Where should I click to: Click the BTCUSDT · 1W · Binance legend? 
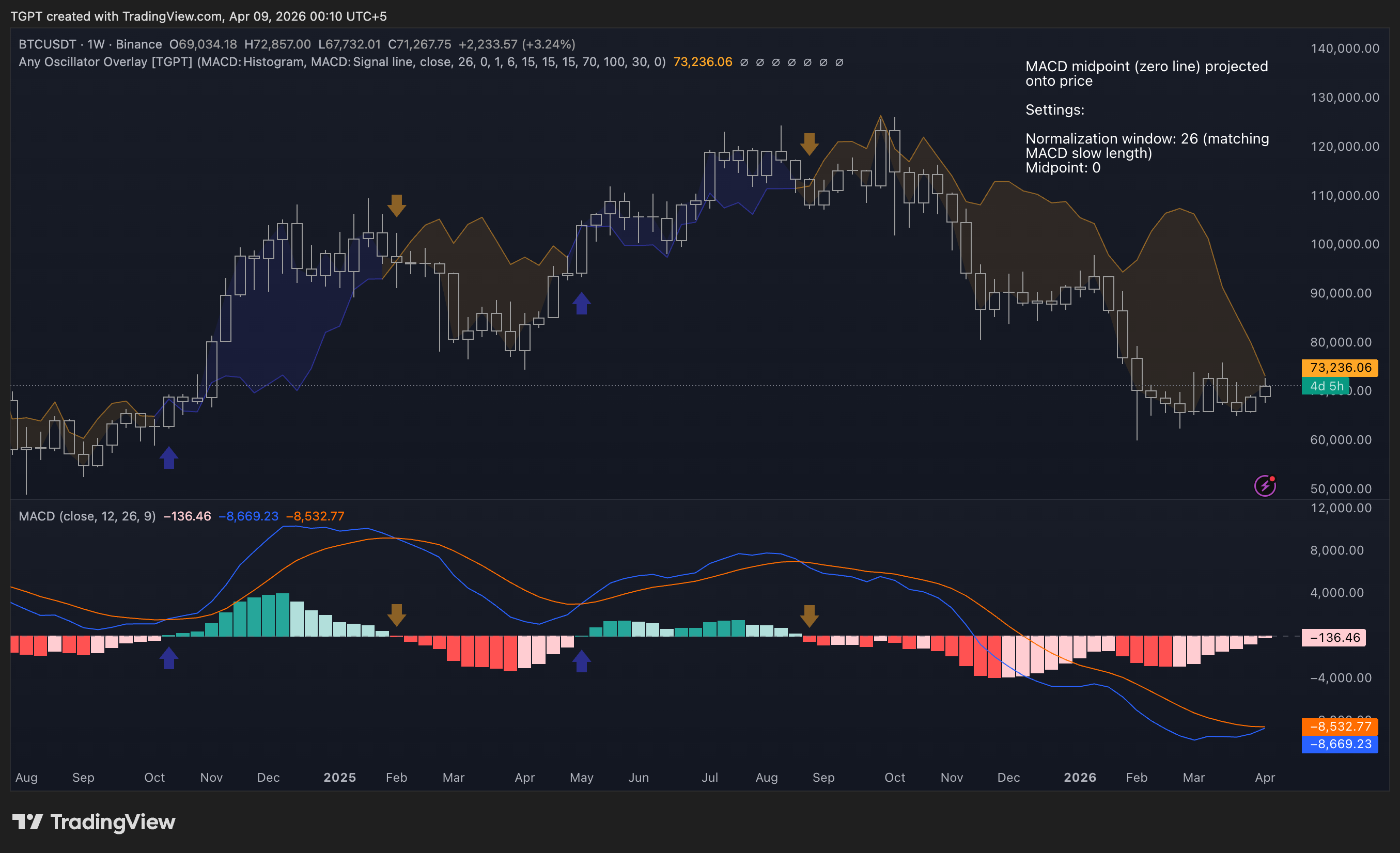coord(90,44)
